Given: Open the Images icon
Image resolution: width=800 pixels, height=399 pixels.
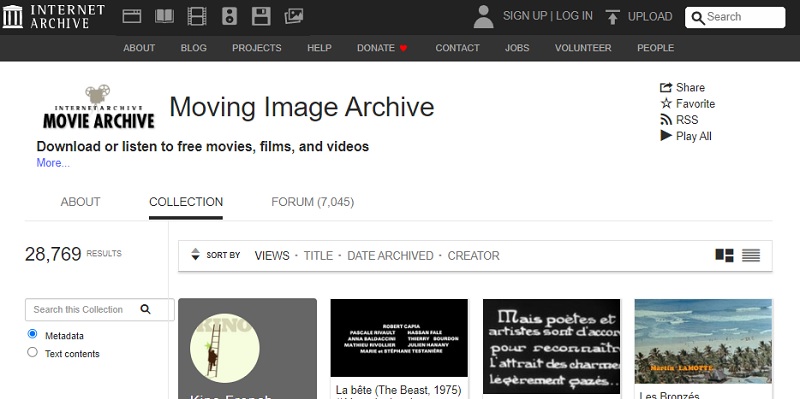Looking at the screenshot, I should [294, 16].
